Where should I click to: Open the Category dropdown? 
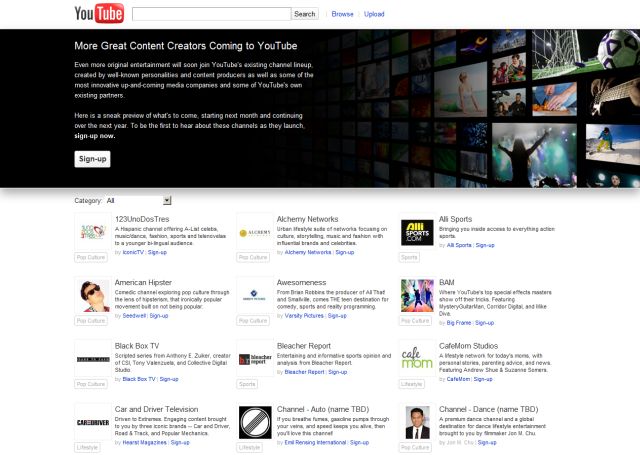point(138,200)
